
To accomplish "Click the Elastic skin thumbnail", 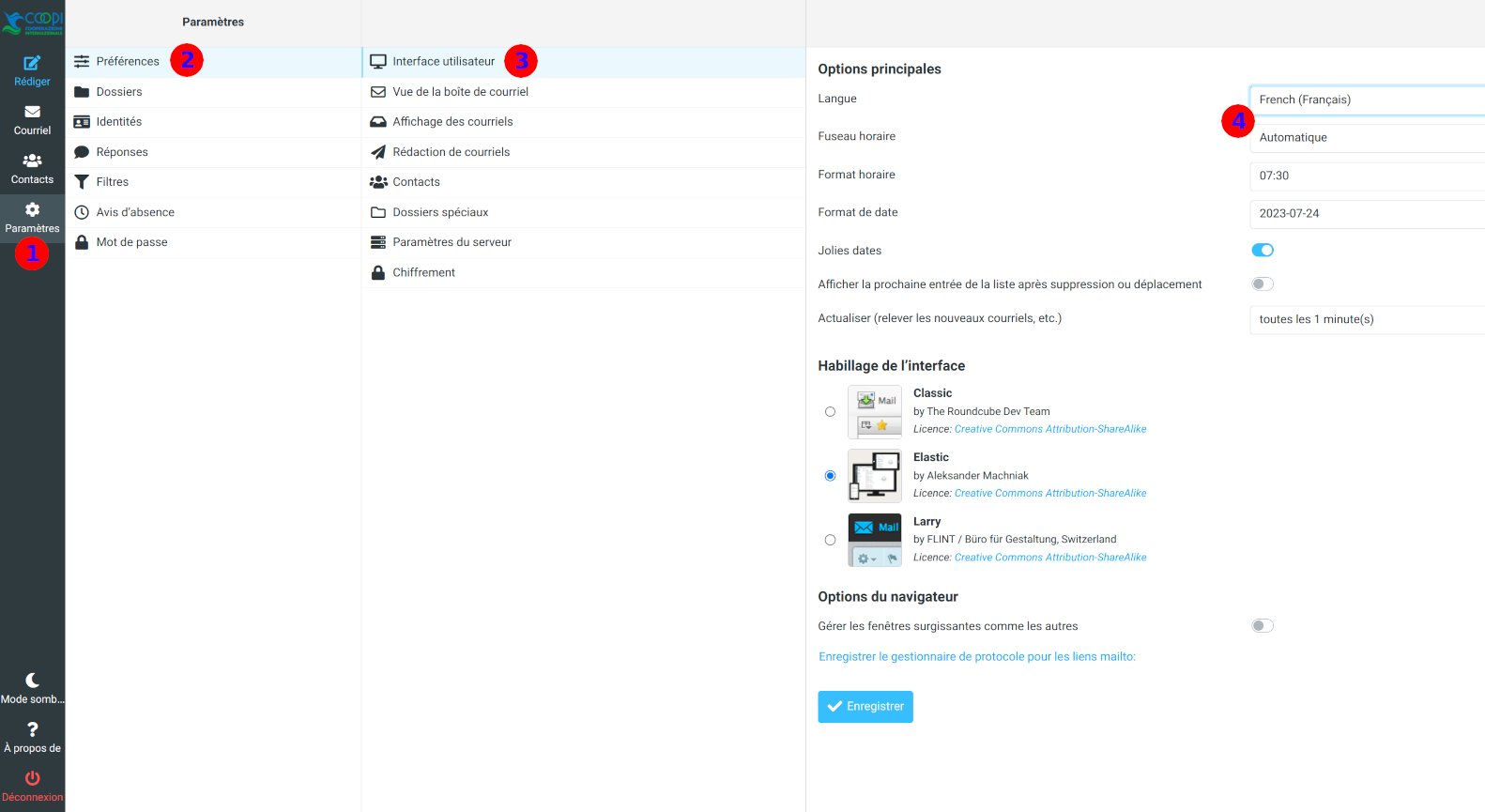I will pyautogui.click(x=874, y=476).
